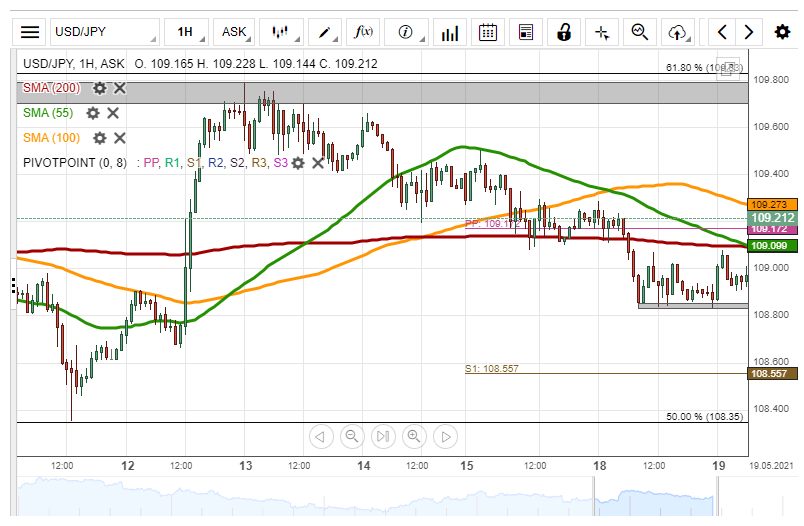Toggle the chart lock icon
804x526 pixels.
[x=564, y=32]
